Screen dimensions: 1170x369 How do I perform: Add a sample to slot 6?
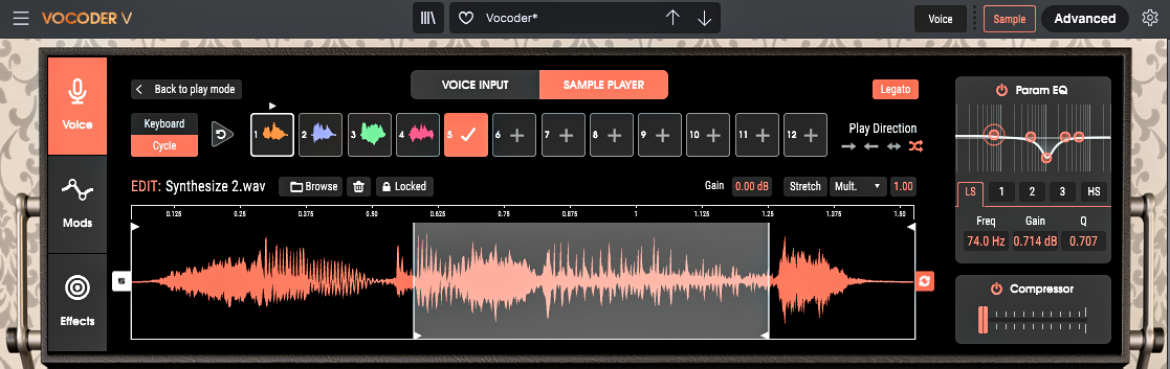click(515, 135)
